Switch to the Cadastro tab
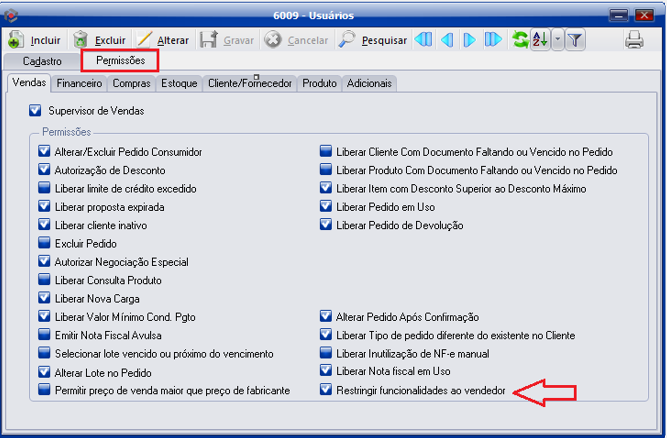Viewport: 667px width, 438px height. coord(42,61)
